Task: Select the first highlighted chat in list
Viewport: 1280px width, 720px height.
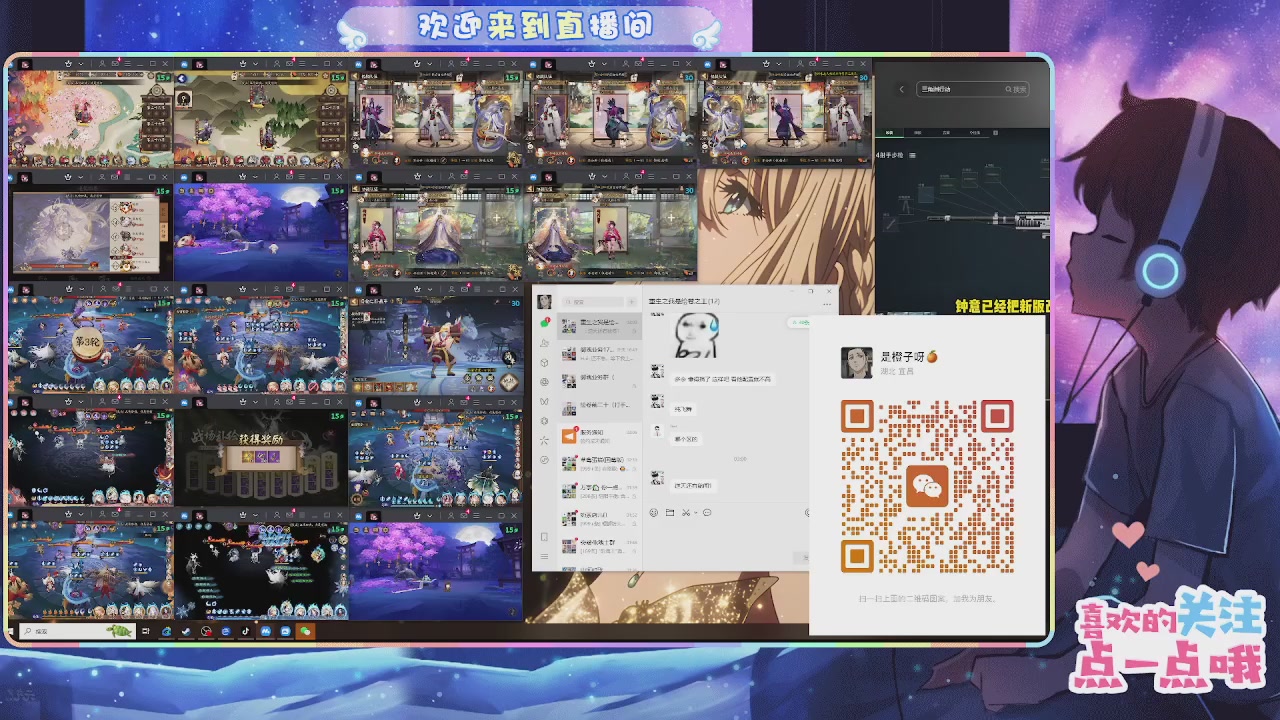Action: (x=599, y=326)
